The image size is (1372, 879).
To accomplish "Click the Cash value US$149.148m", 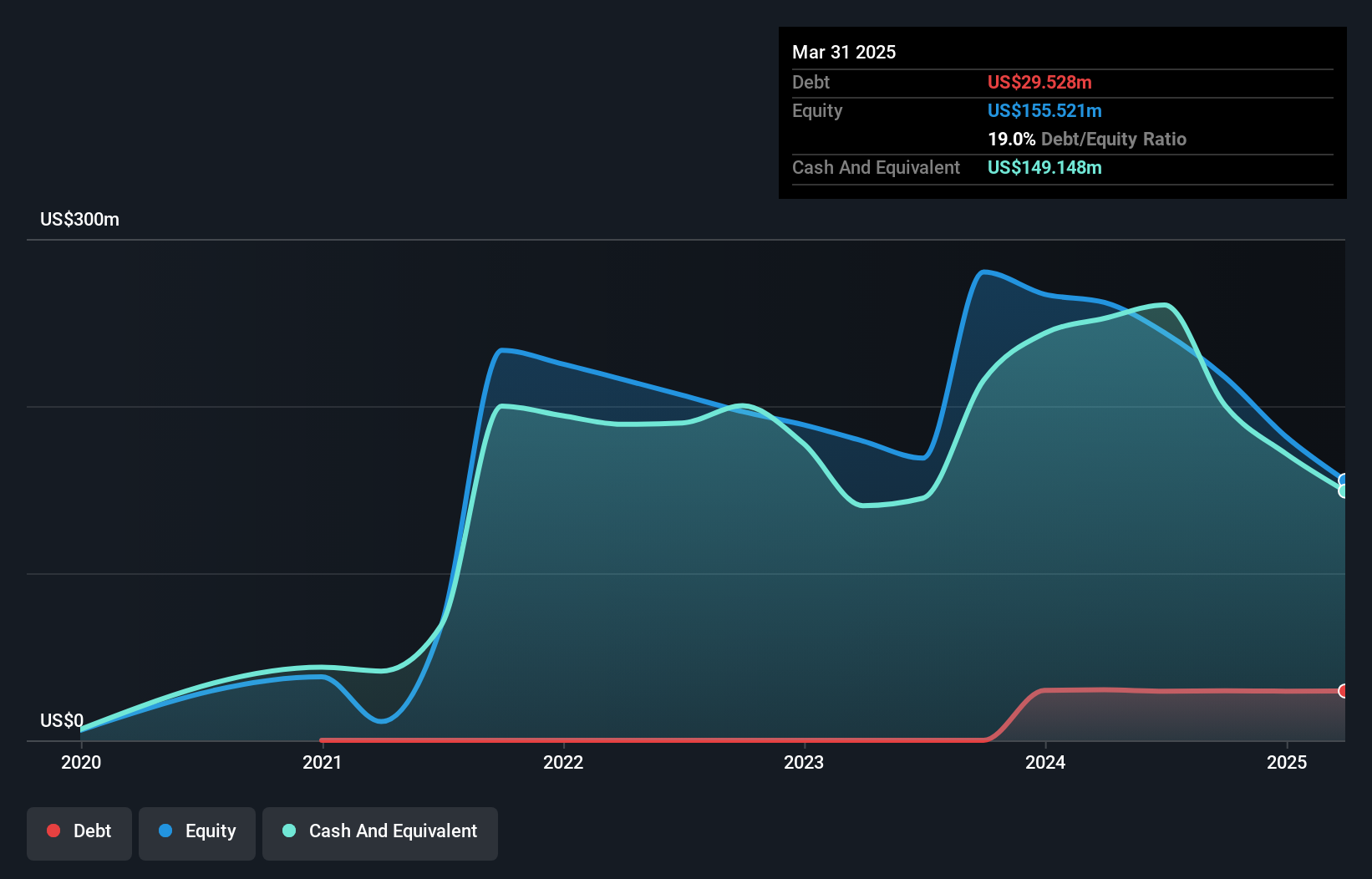I will pyautogui.click(x=1044, y=167).
